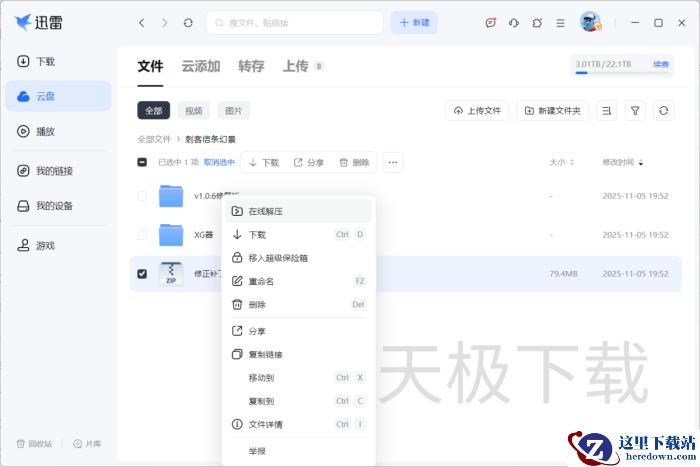Click the 新建文件夹 button
Viewport: 700px width, 467px height.
tap(553, 111)
